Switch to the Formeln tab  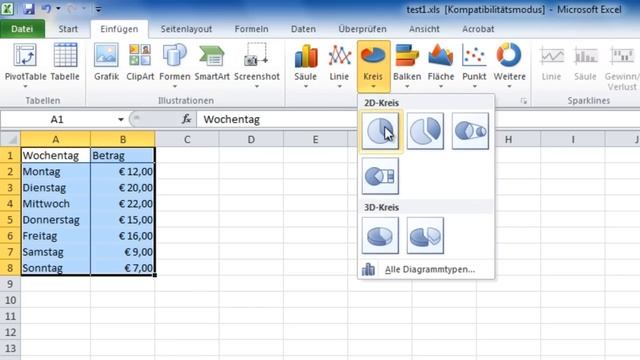(x=251, y=29)
